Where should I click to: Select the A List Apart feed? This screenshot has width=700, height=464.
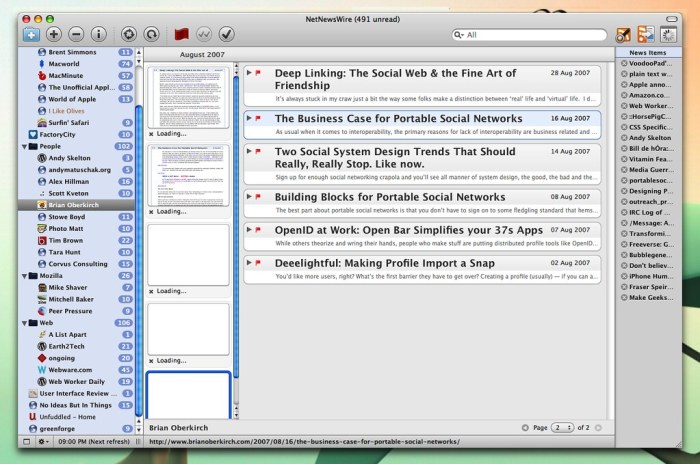[76, 334]
